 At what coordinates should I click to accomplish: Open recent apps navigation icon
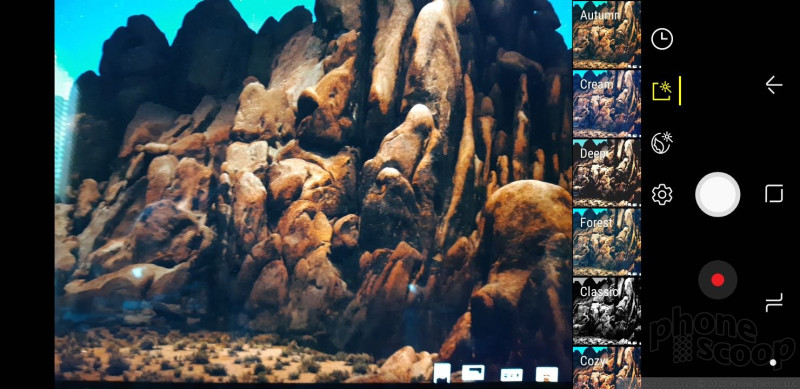(774, 303)
